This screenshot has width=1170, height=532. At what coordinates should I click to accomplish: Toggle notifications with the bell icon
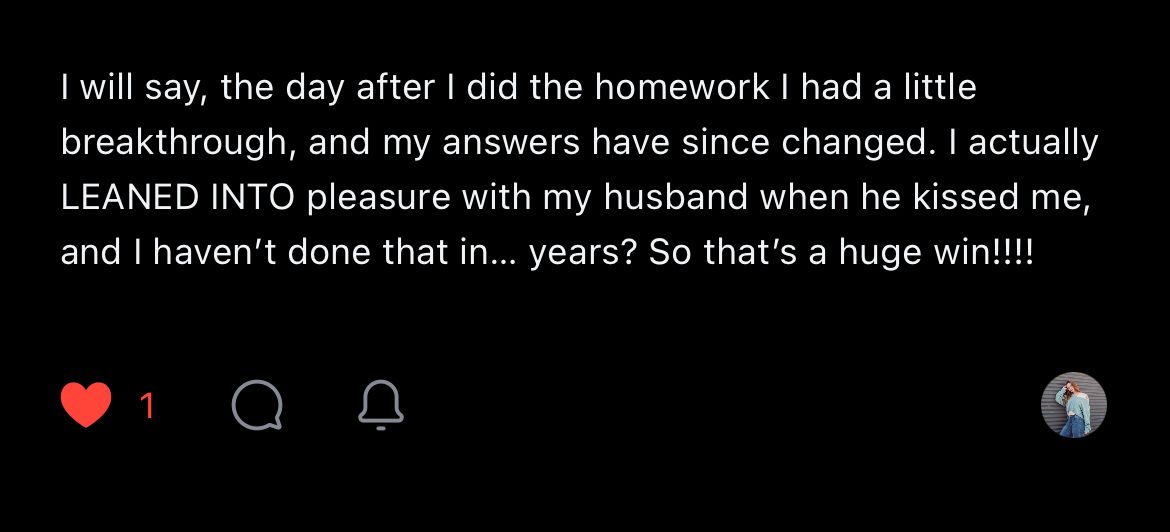(x=380, y=406)
